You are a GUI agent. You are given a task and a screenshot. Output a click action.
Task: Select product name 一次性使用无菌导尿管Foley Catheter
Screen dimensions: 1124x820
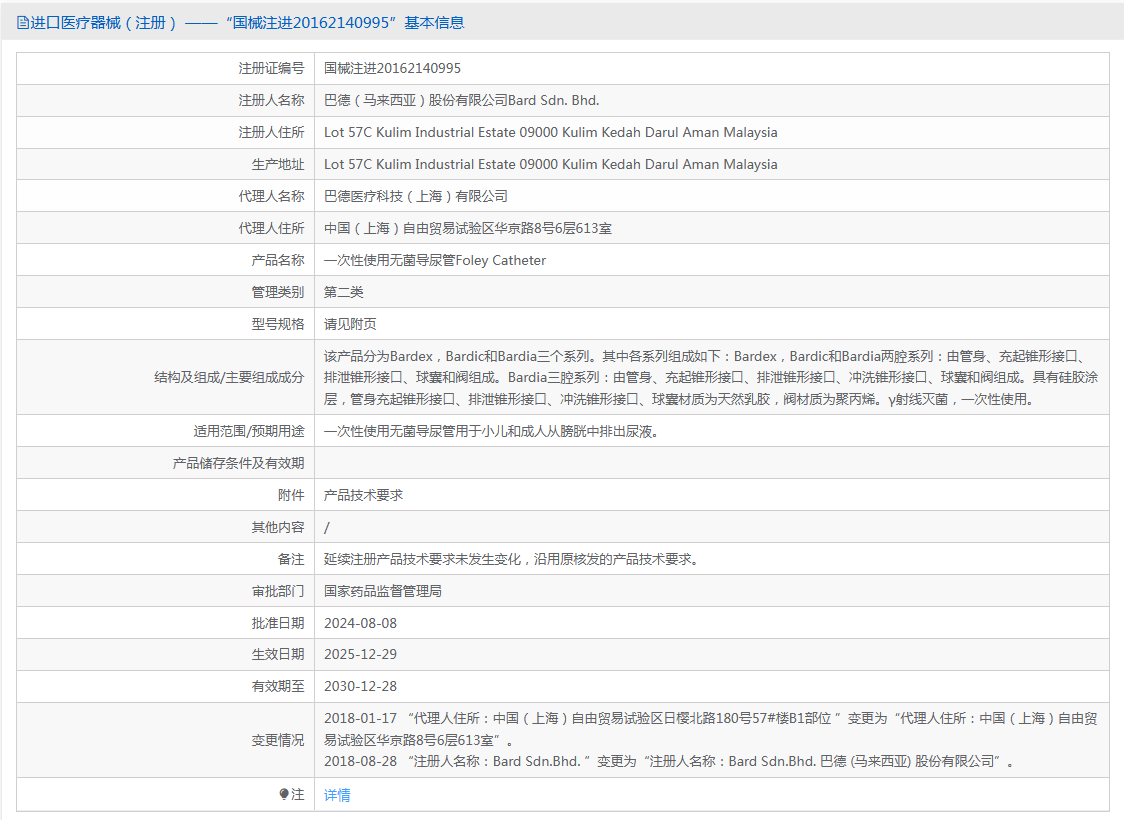[435, 260]
